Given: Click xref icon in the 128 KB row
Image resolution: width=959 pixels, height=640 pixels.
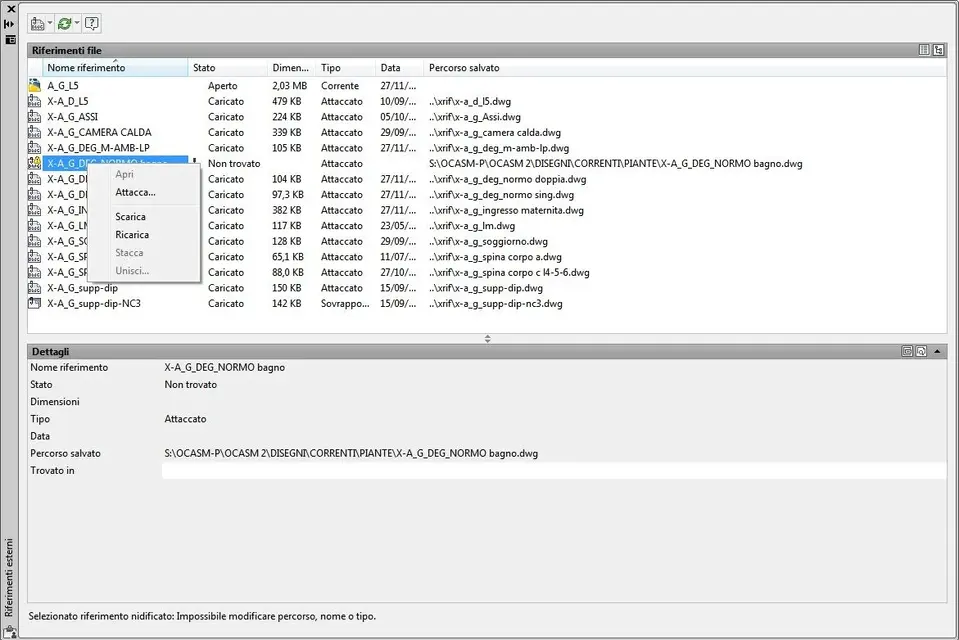Looking at the screenshot, I should (35, 241).
